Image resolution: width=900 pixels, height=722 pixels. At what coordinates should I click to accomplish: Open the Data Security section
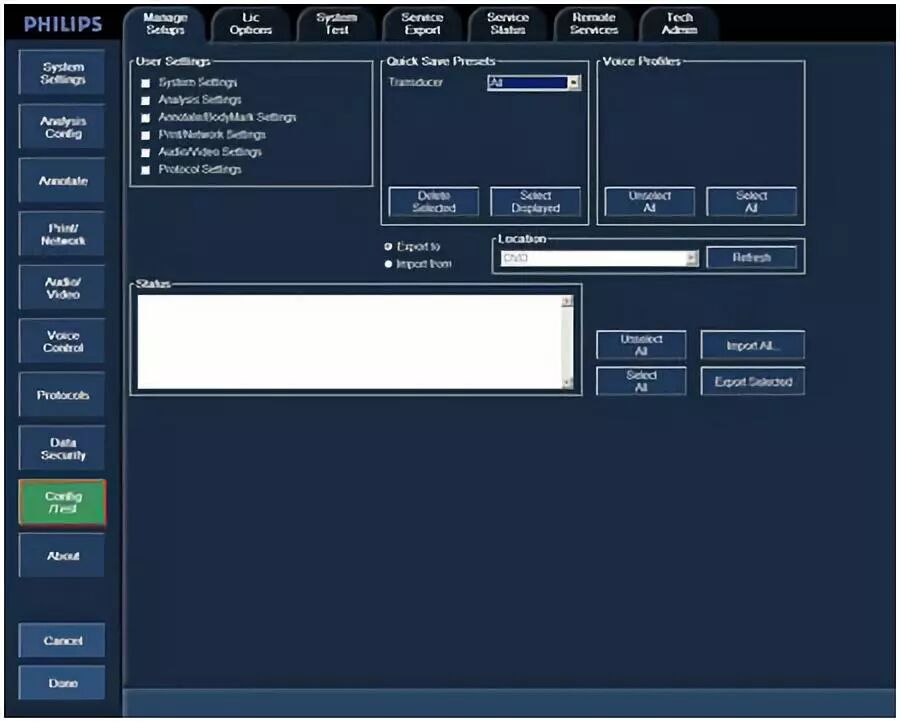click(x=62, y=448)
